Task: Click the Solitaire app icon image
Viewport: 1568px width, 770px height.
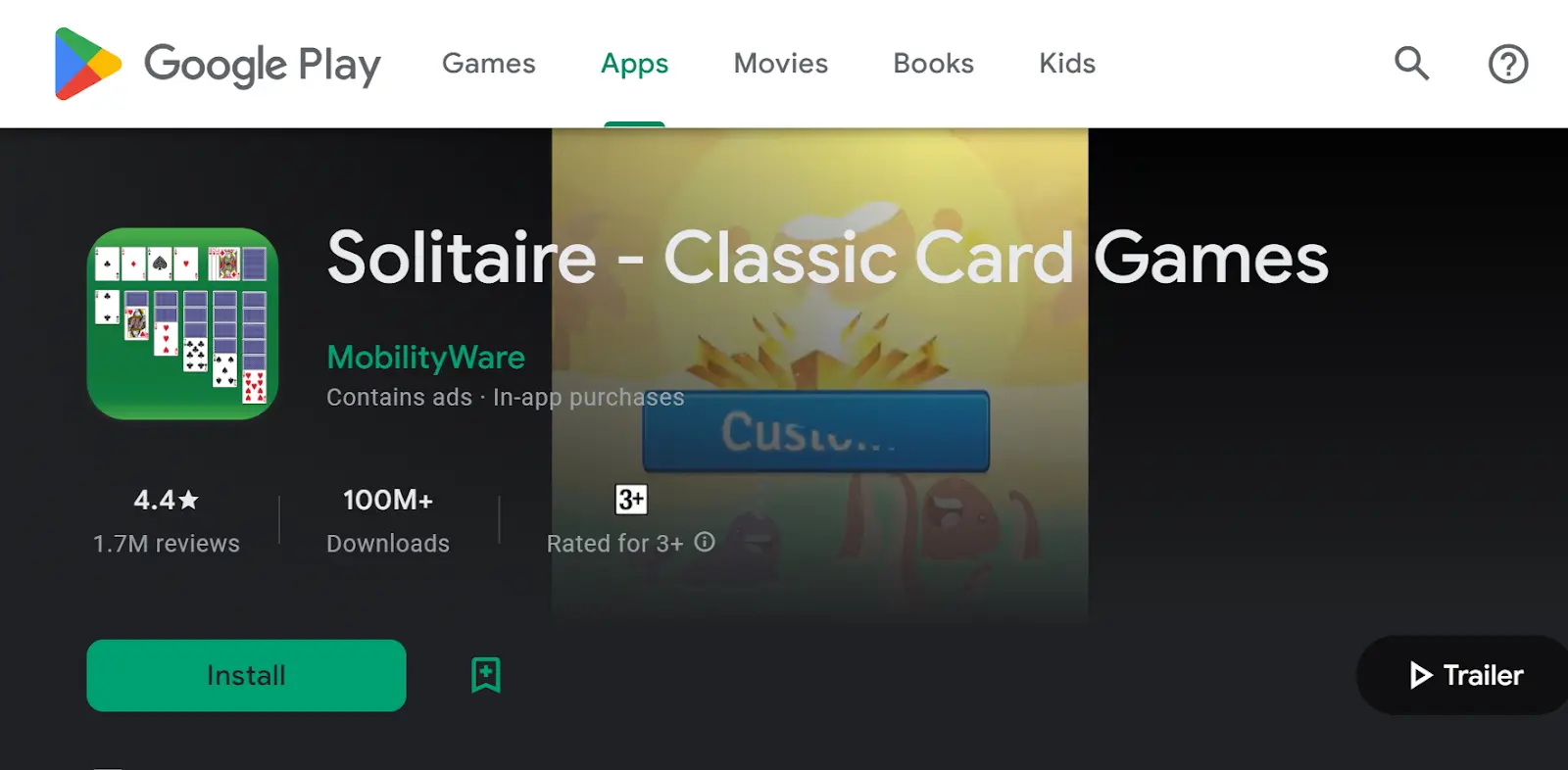Action: 183,323
